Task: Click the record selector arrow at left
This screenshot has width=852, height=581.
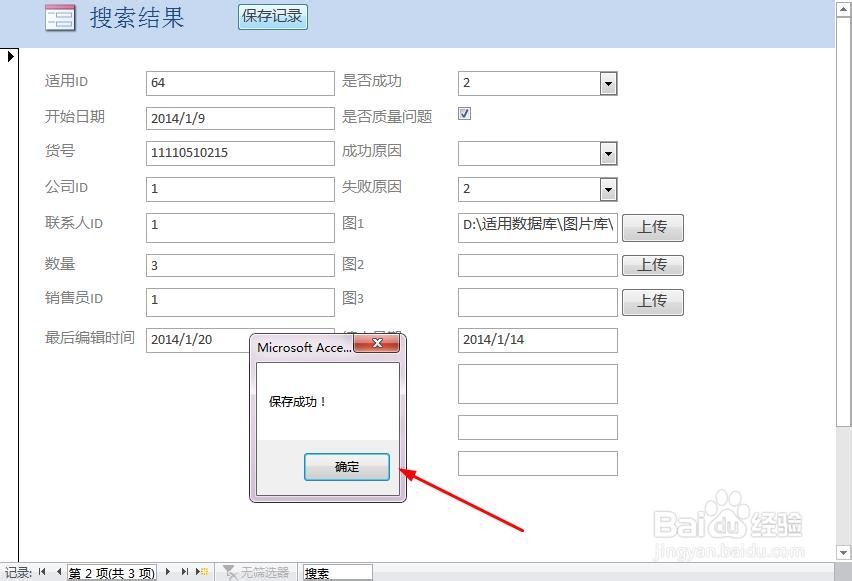Action: pyautogui.click(x=10, y=55)
